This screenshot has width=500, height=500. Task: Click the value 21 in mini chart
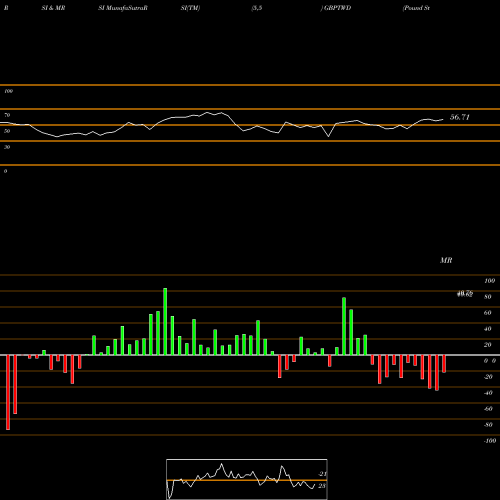(x=322, y=474)
